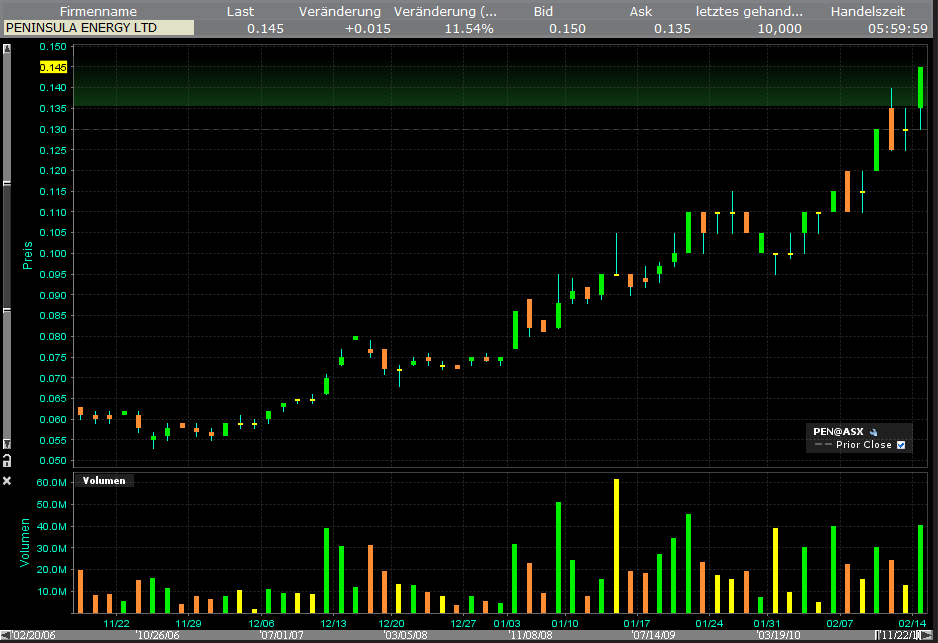Click the home icon on the left edge

click(x=8, y=459)
